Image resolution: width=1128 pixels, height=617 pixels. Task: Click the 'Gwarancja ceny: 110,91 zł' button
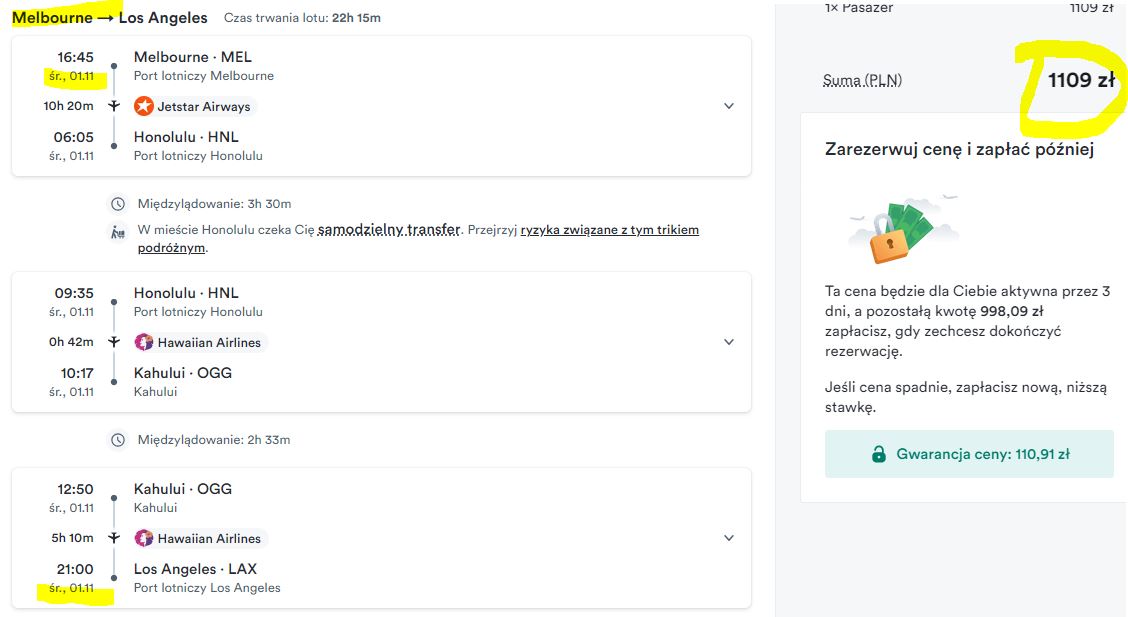point(969,454)
